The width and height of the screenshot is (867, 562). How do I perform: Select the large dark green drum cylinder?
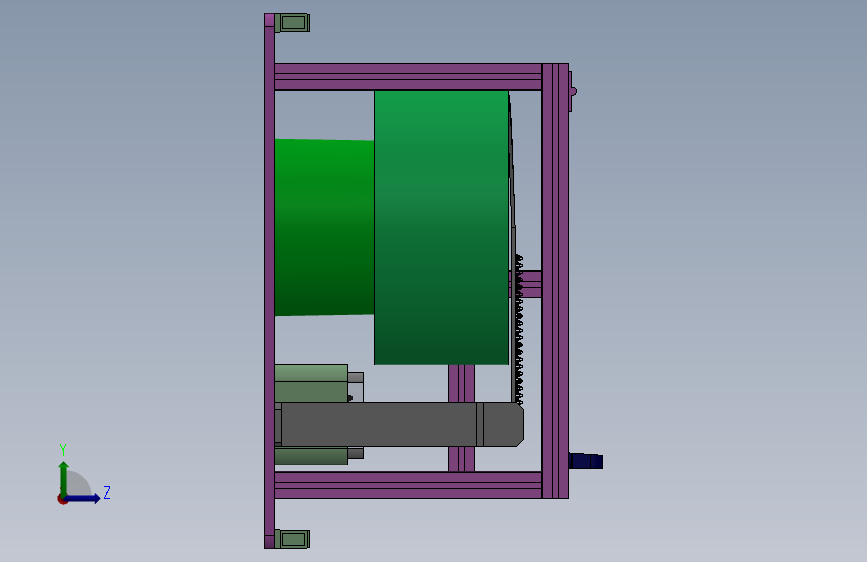(x=441, y=227)
